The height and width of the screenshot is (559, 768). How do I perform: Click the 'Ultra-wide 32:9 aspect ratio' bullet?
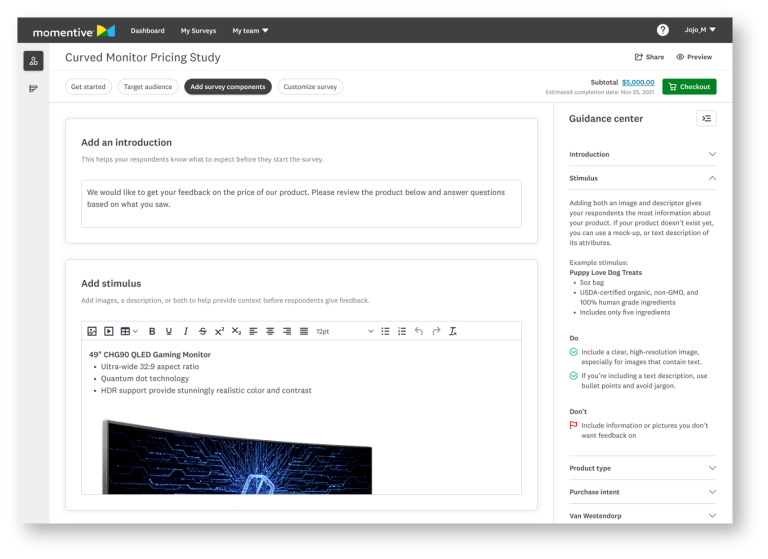150,366
